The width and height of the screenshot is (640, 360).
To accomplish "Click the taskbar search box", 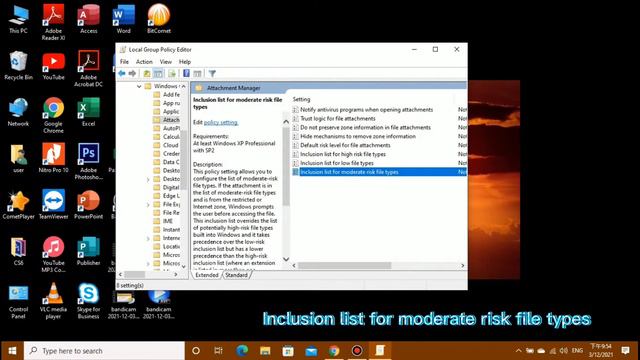I will click(104, 351).
